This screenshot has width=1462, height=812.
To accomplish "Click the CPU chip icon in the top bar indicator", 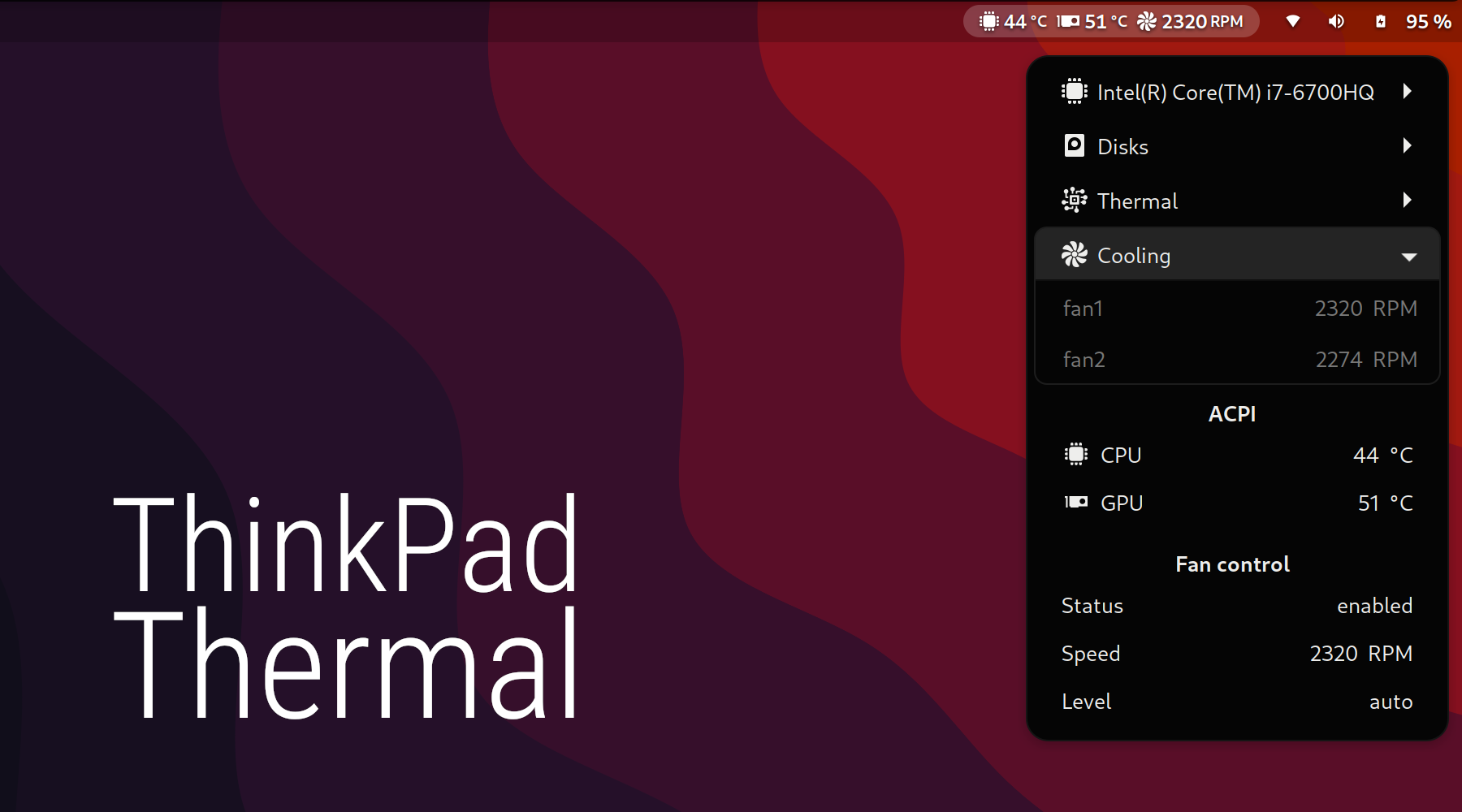I will pyautogui.click(x=988, y=21).
